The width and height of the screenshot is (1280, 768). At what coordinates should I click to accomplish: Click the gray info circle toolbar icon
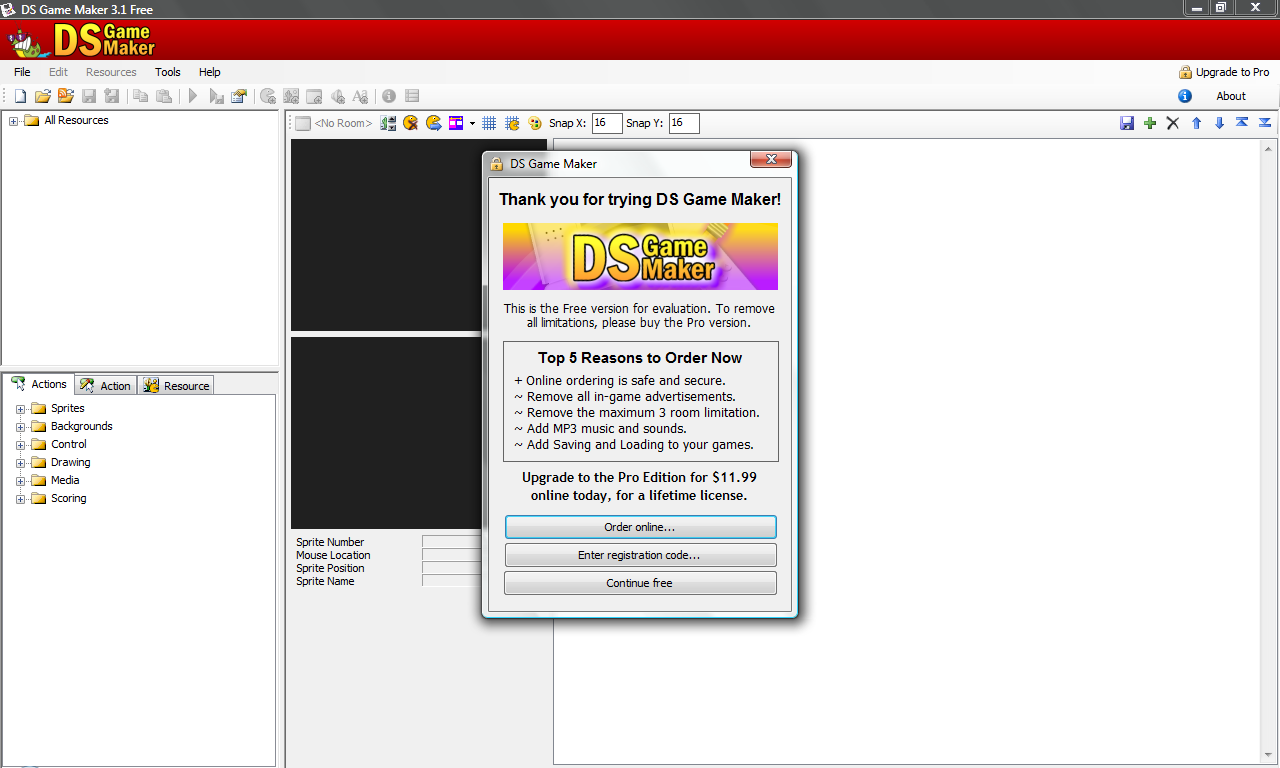389,96
